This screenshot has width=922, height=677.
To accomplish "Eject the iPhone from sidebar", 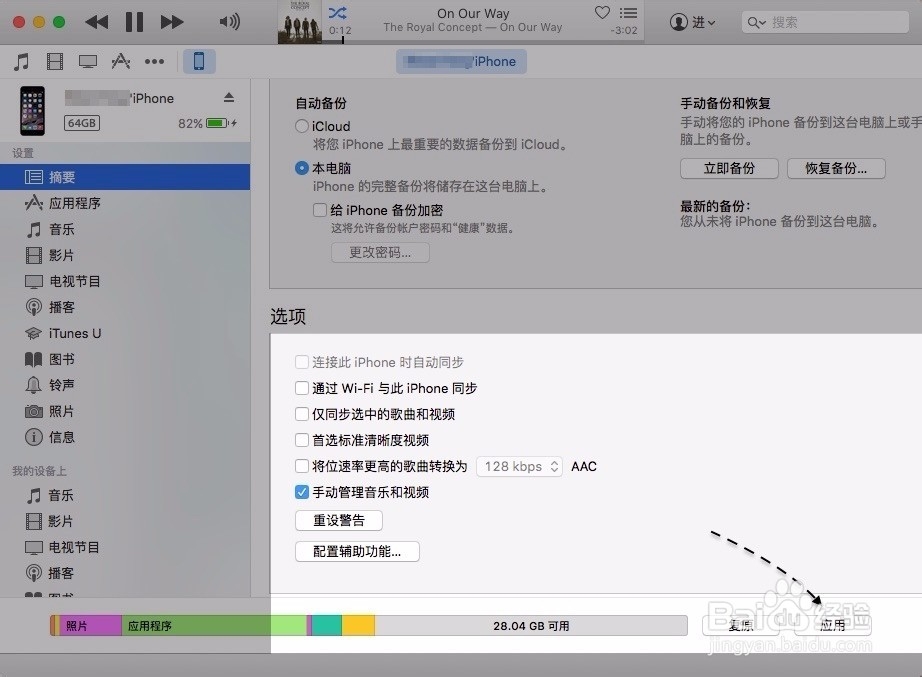I will tap(229, 98).
